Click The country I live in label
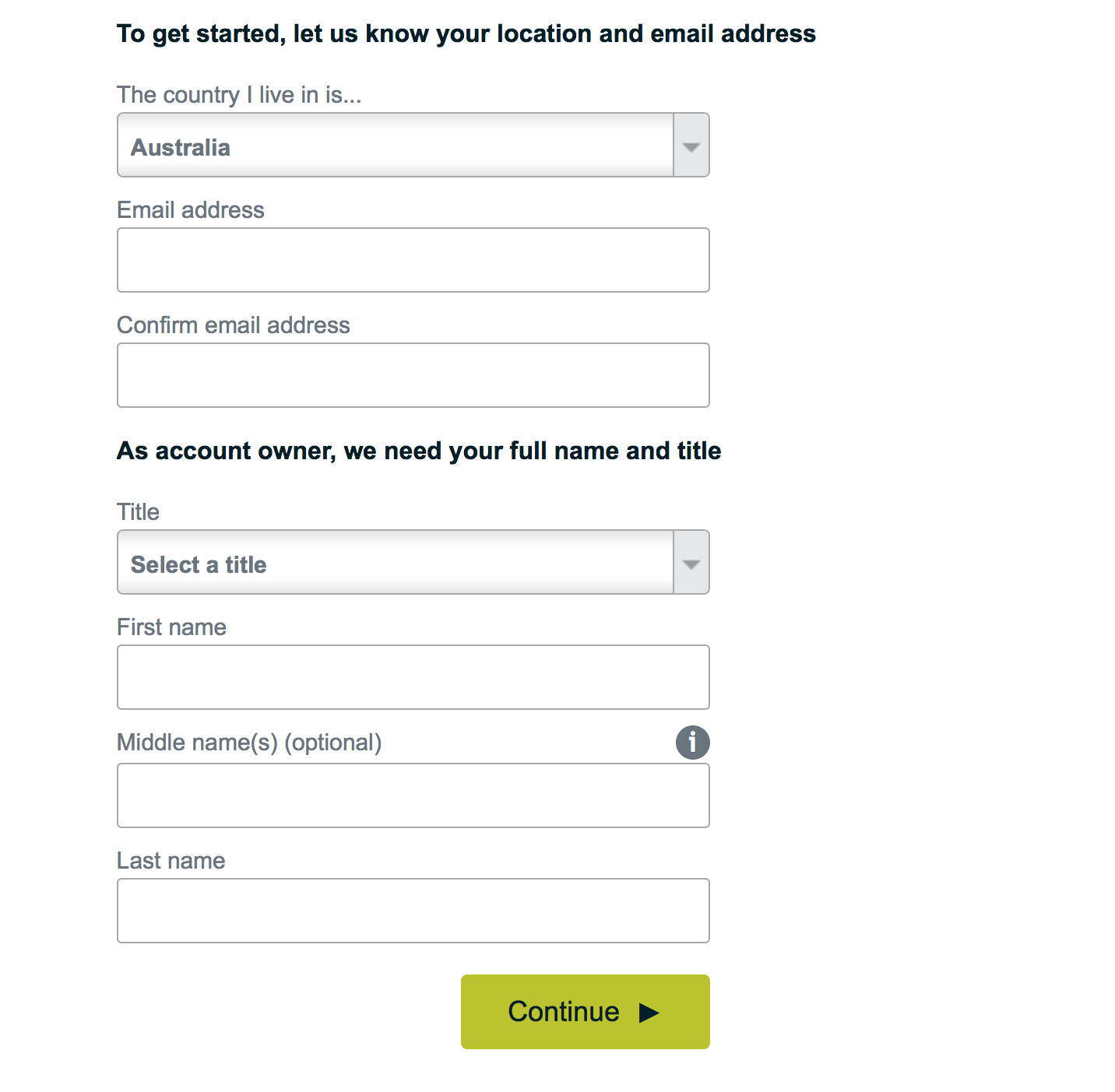 239,95
